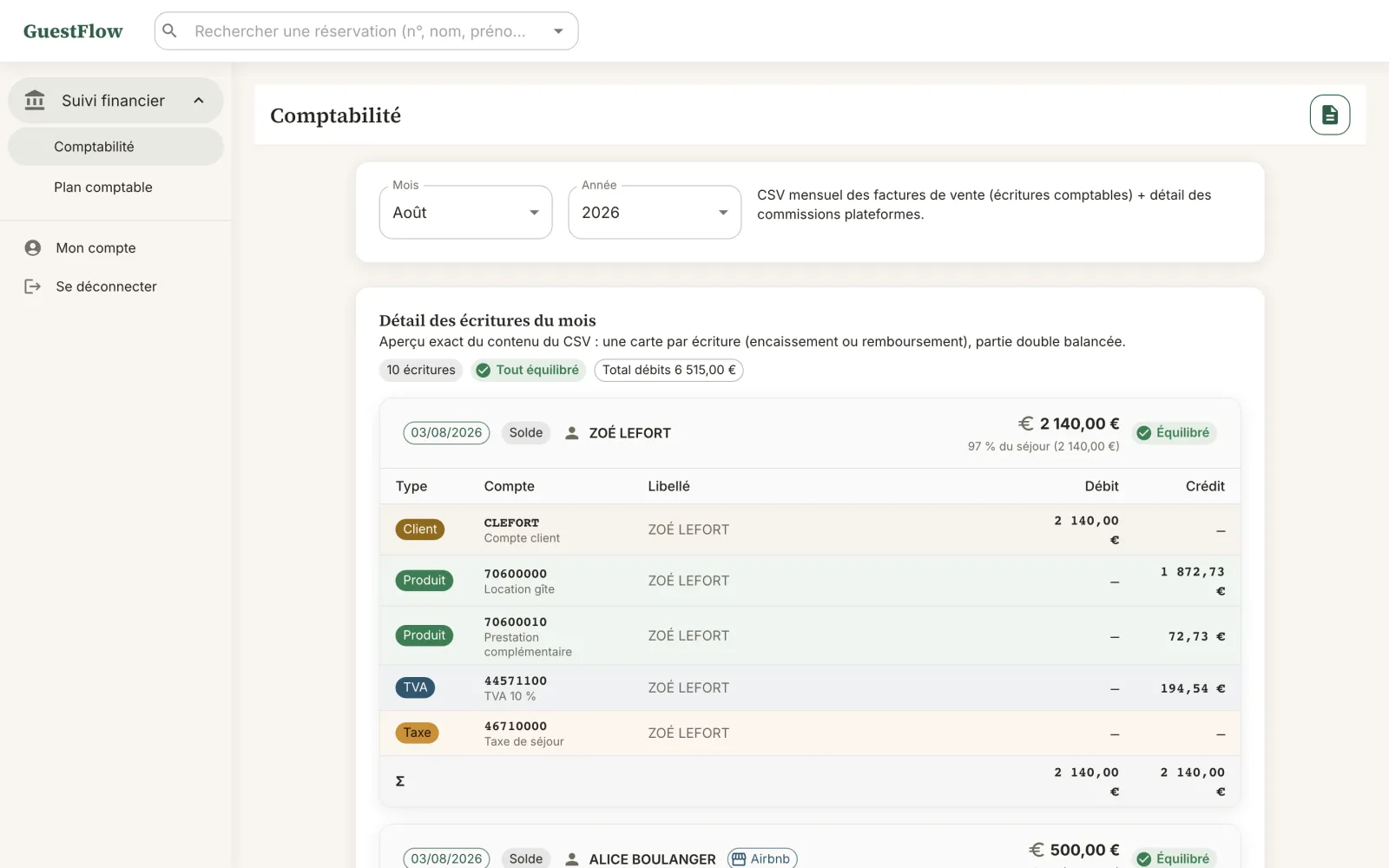This screenshot has height=868, width=1389.
Task: Click the bank icon beside Suivi financier
Action: tap(35, 101)
